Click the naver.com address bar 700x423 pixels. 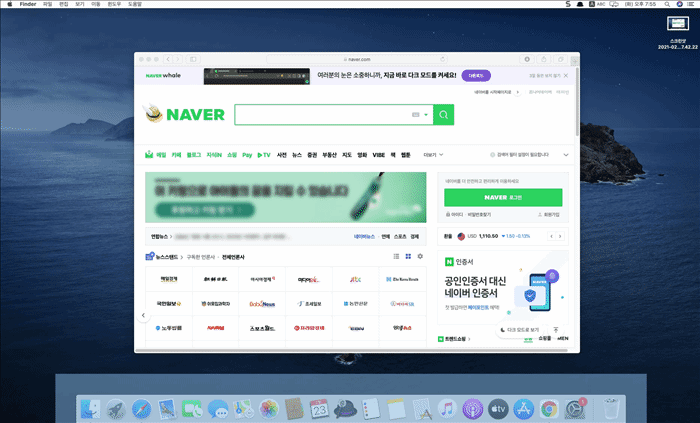pos(357,59)
